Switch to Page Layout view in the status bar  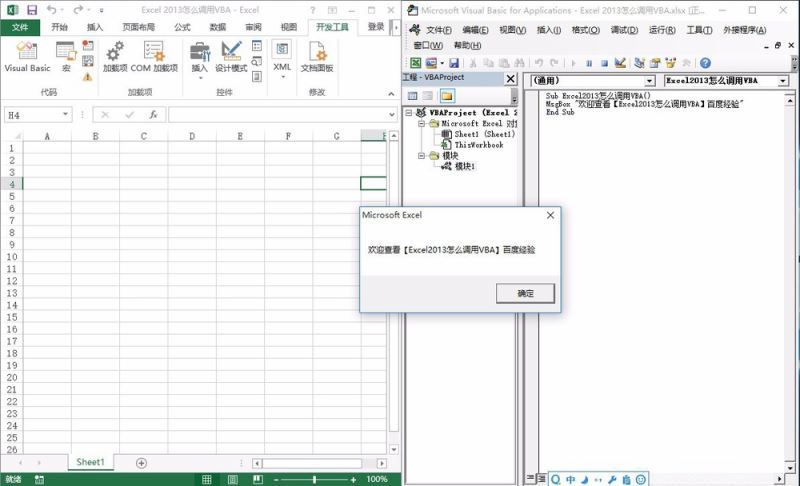233,479
